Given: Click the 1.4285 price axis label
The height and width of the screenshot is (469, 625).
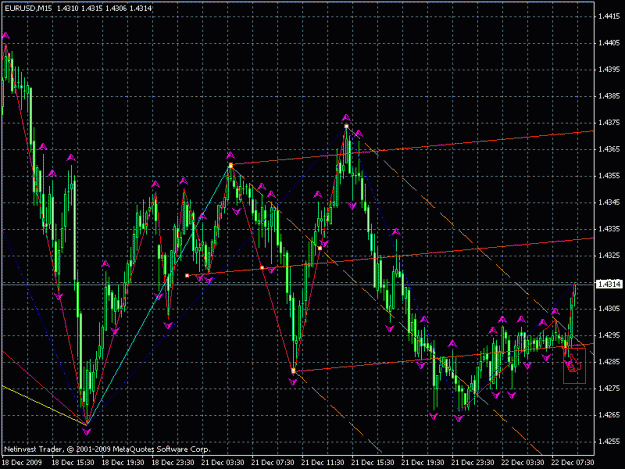Looking at the screenshot, I should click(x=609, y=362).
